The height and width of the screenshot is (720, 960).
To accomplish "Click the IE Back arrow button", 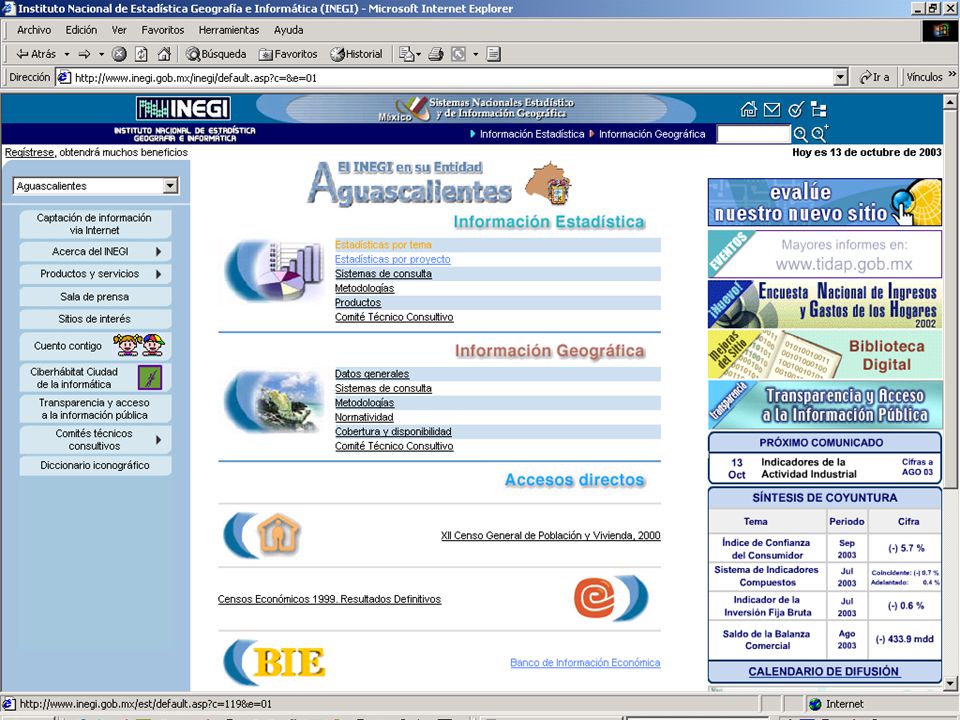I will [x=36, y=54].
